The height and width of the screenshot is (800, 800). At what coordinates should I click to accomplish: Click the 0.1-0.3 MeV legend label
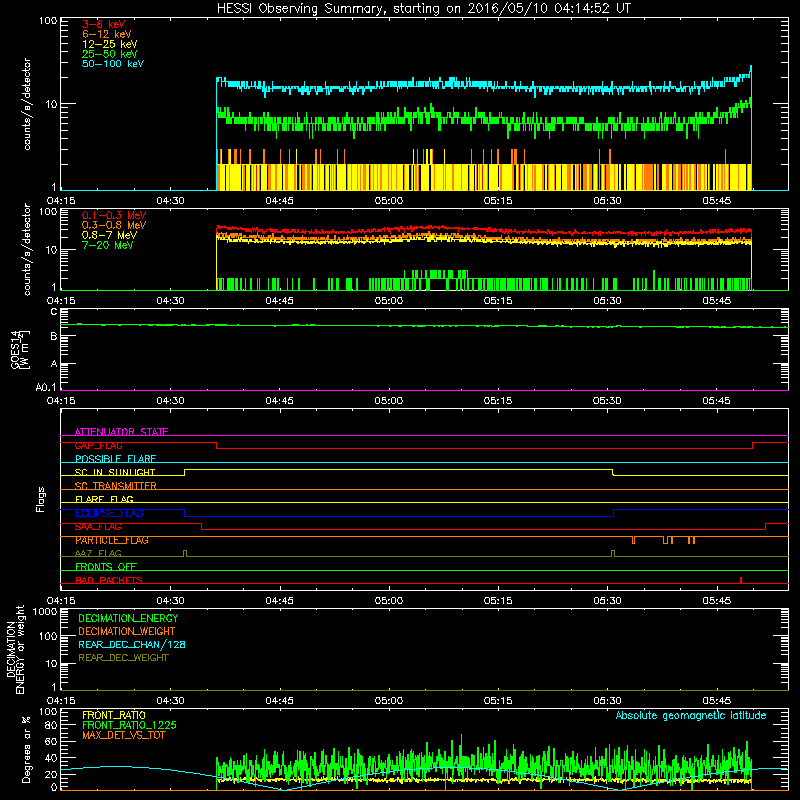coord(114,215)
